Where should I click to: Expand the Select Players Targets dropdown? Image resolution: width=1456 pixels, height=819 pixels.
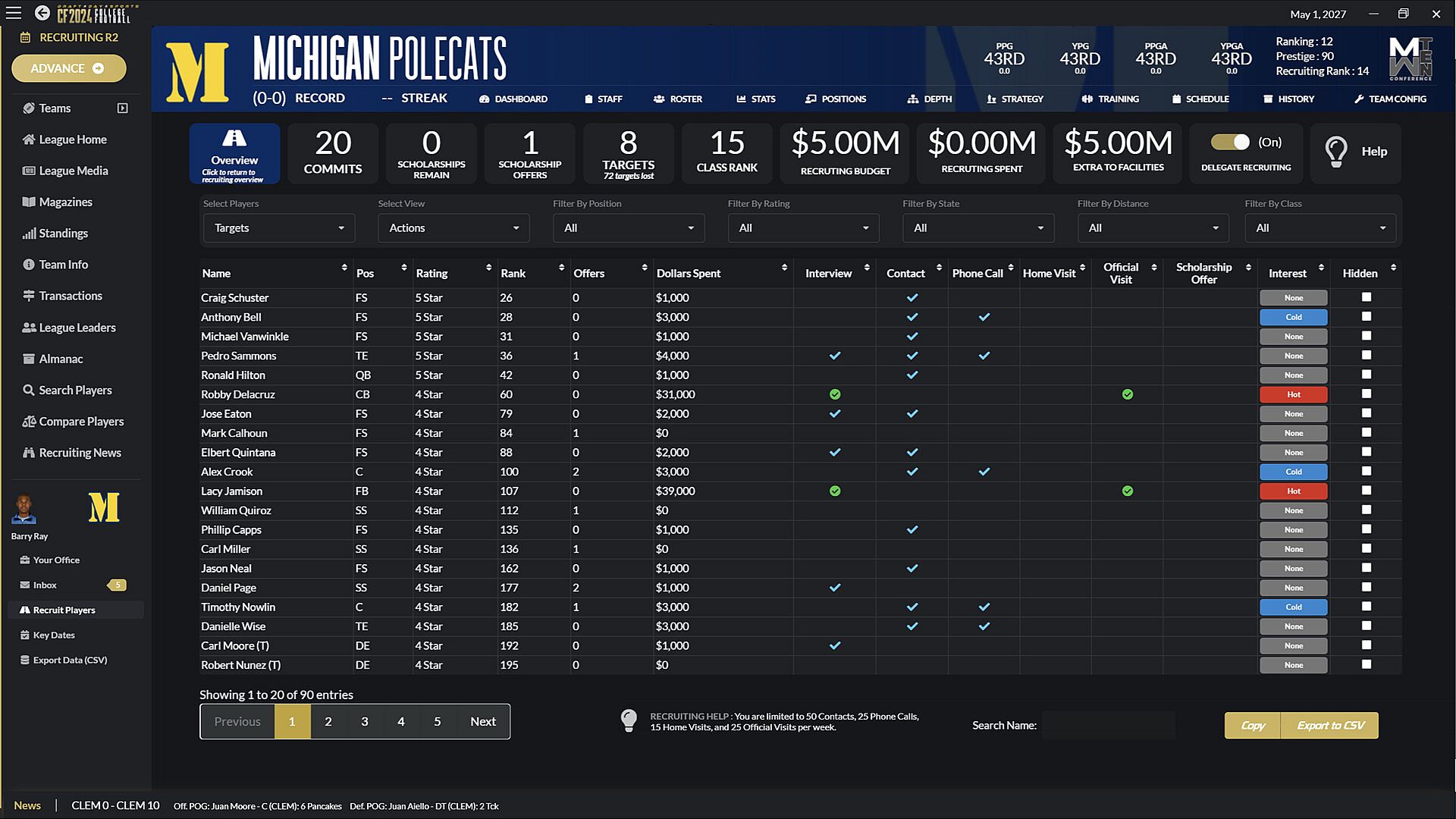278,228
